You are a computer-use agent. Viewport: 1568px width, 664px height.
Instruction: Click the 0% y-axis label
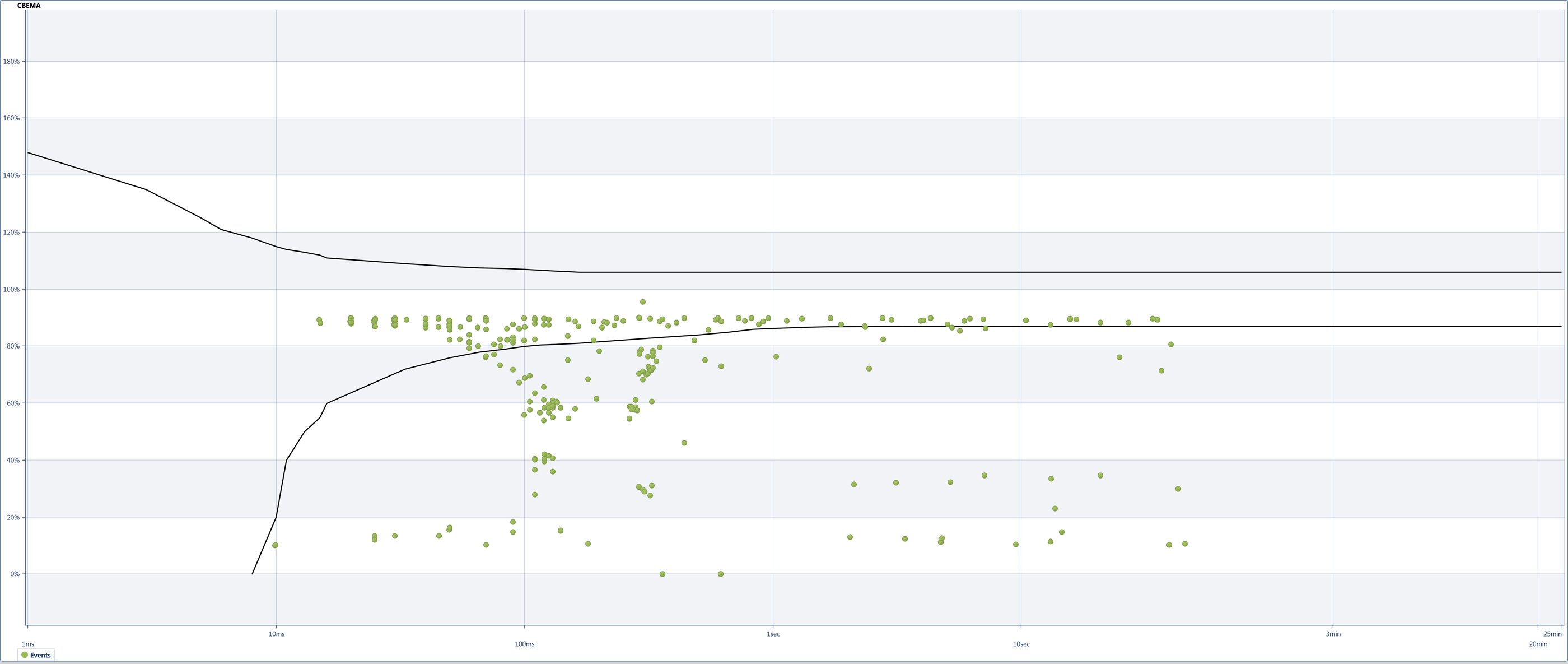coord(15,574)
